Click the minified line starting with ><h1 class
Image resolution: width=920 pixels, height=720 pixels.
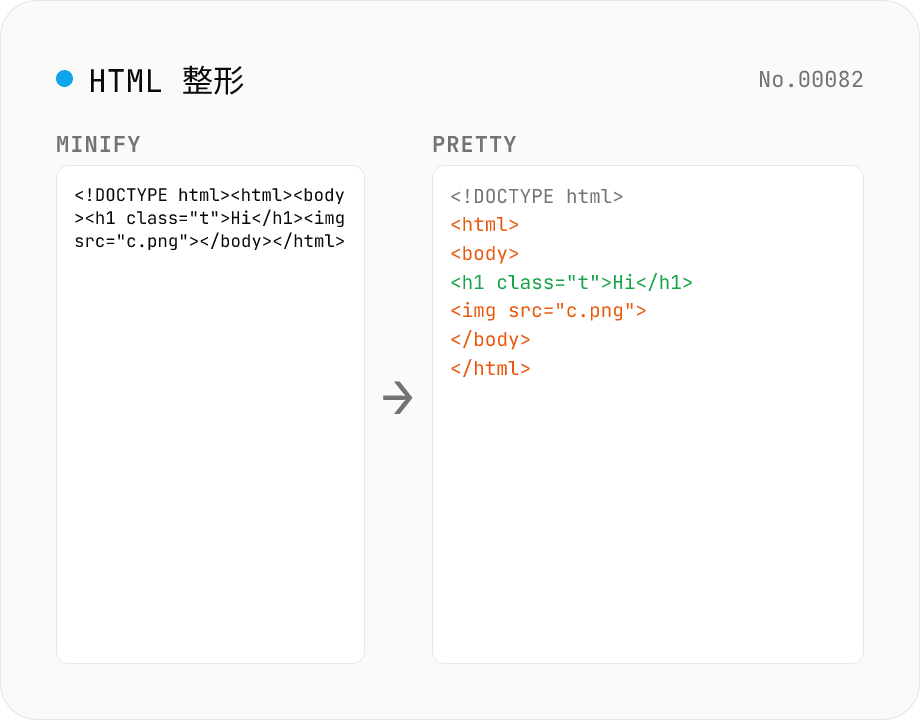pyautogui.click(x=209, y=218)
